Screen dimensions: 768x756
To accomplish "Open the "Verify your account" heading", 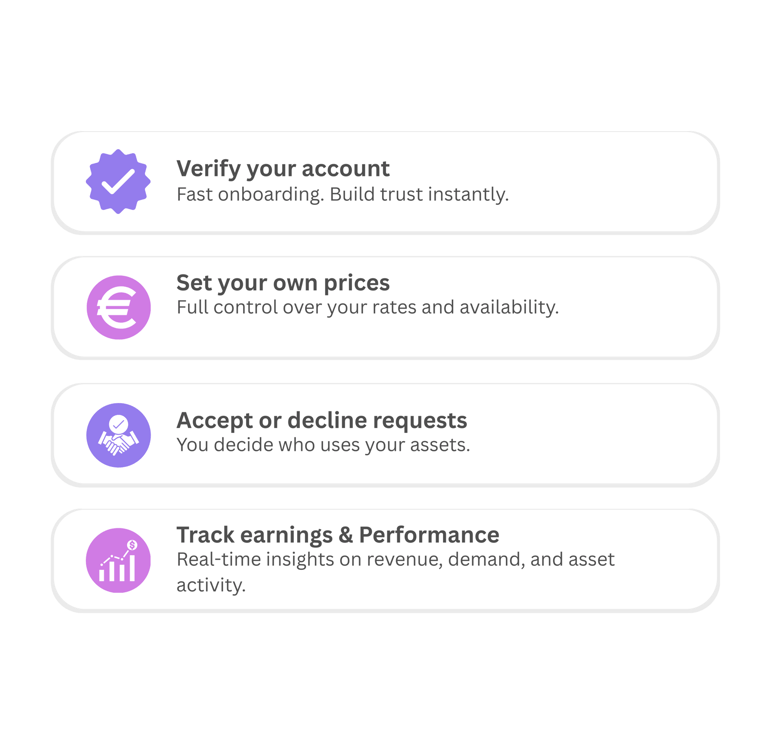I will pos(283,168).
